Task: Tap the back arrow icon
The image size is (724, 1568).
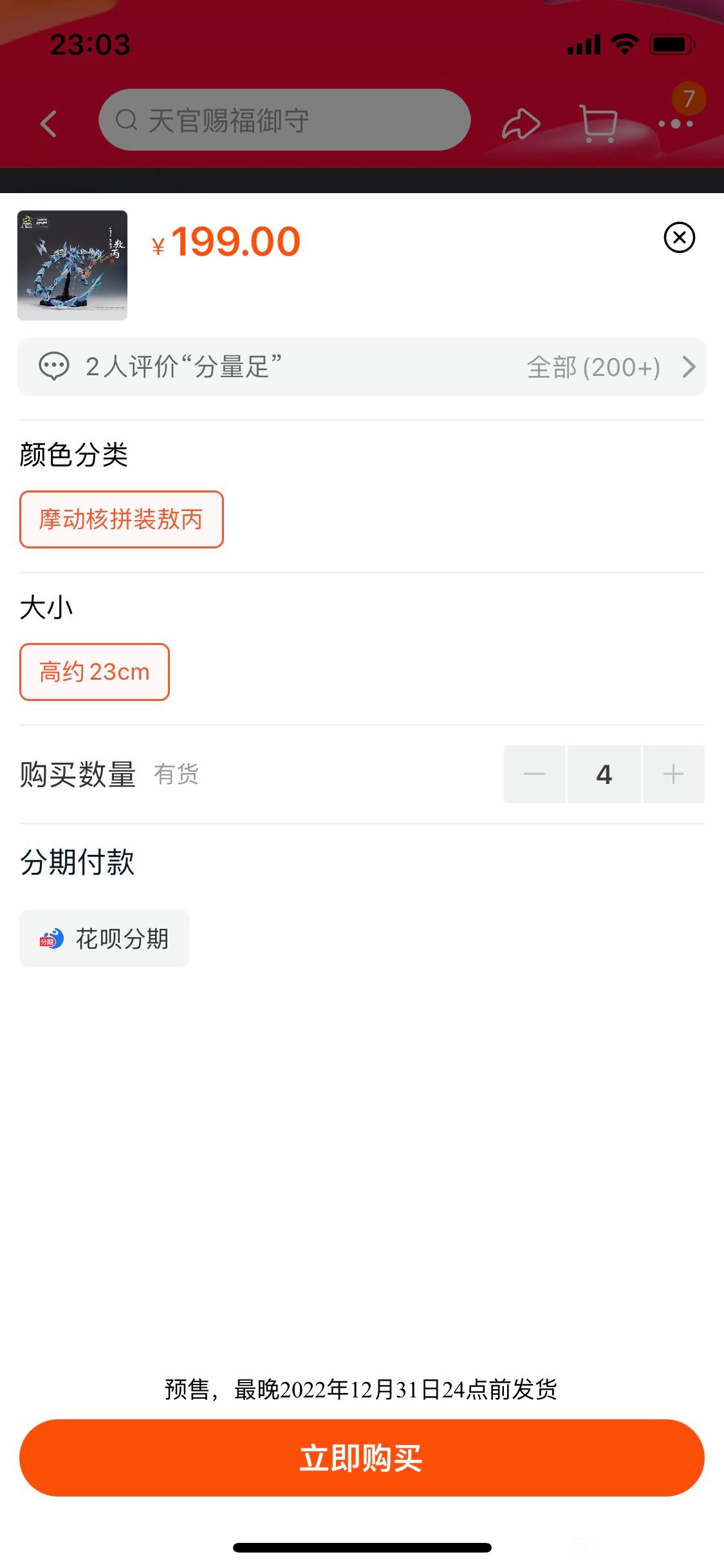Action: (x=49, y=124)
